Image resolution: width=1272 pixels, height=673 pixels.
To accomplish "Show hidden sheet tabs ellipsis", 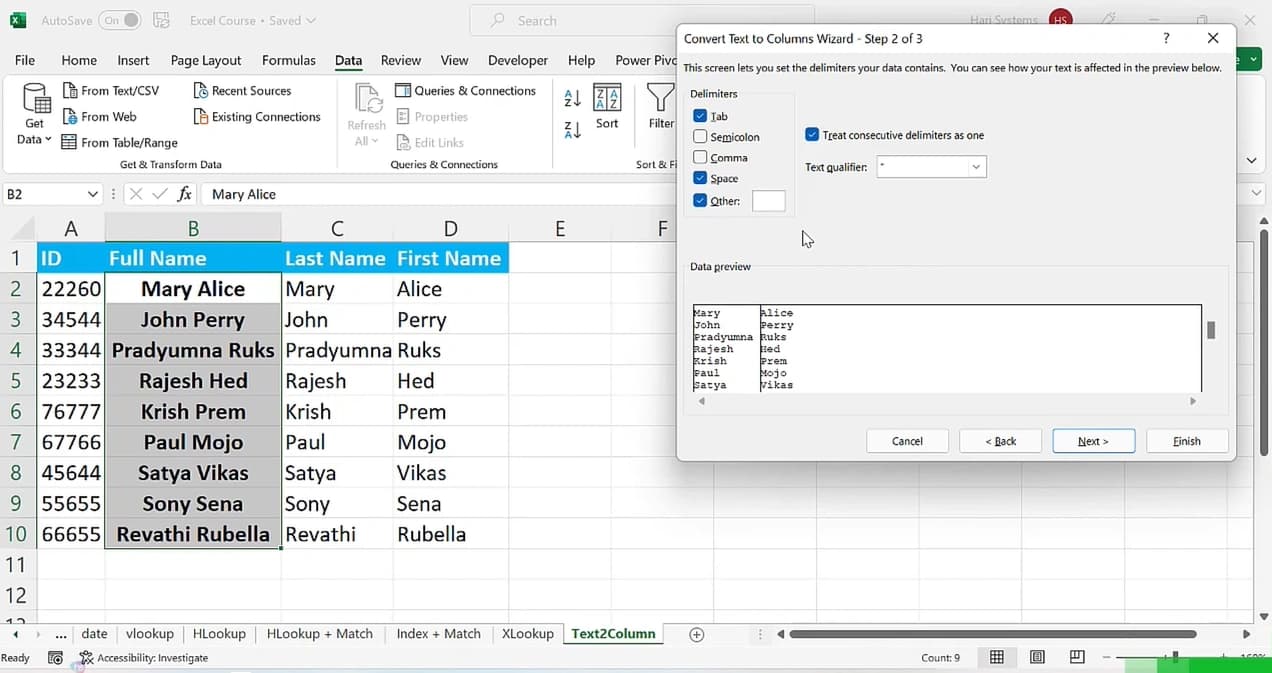I will coord(62,634).
